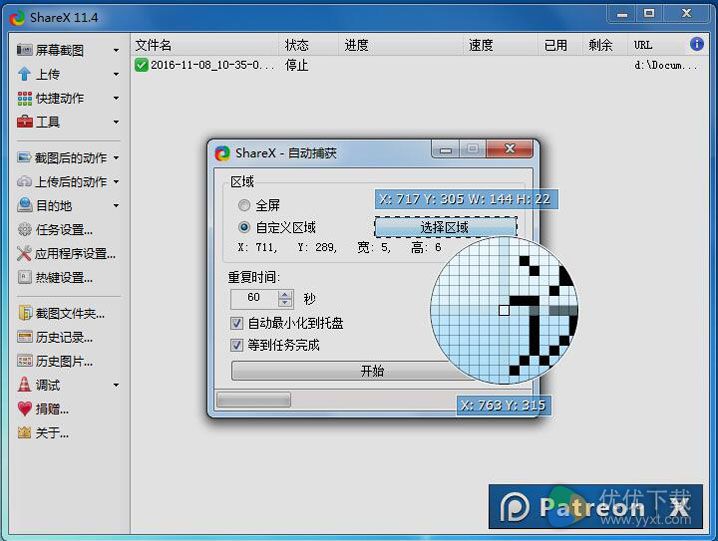This screenshot has width=718, height=541.
Task: Click the 历史图片 icon
Action: tap(25, 361)
